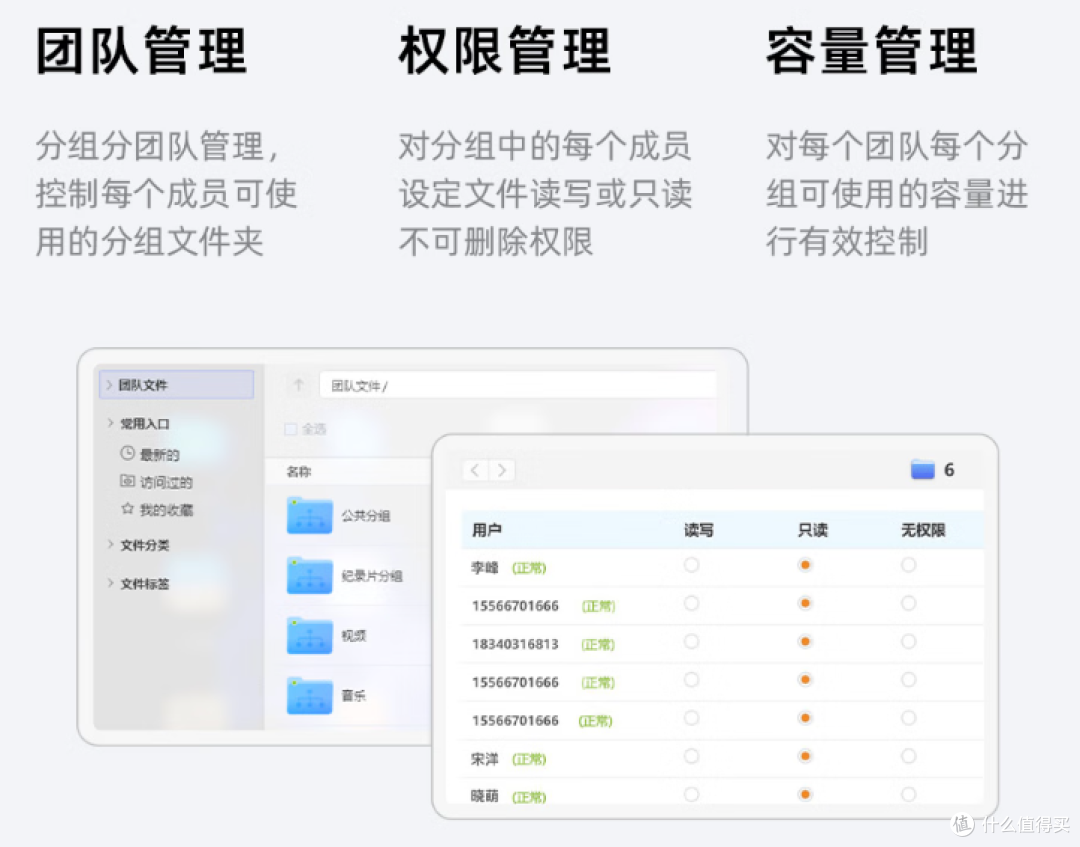Open 我的收藏 in sidebar
The height and width of the screenshot is (847, 1080).
[x=166, y=510]
